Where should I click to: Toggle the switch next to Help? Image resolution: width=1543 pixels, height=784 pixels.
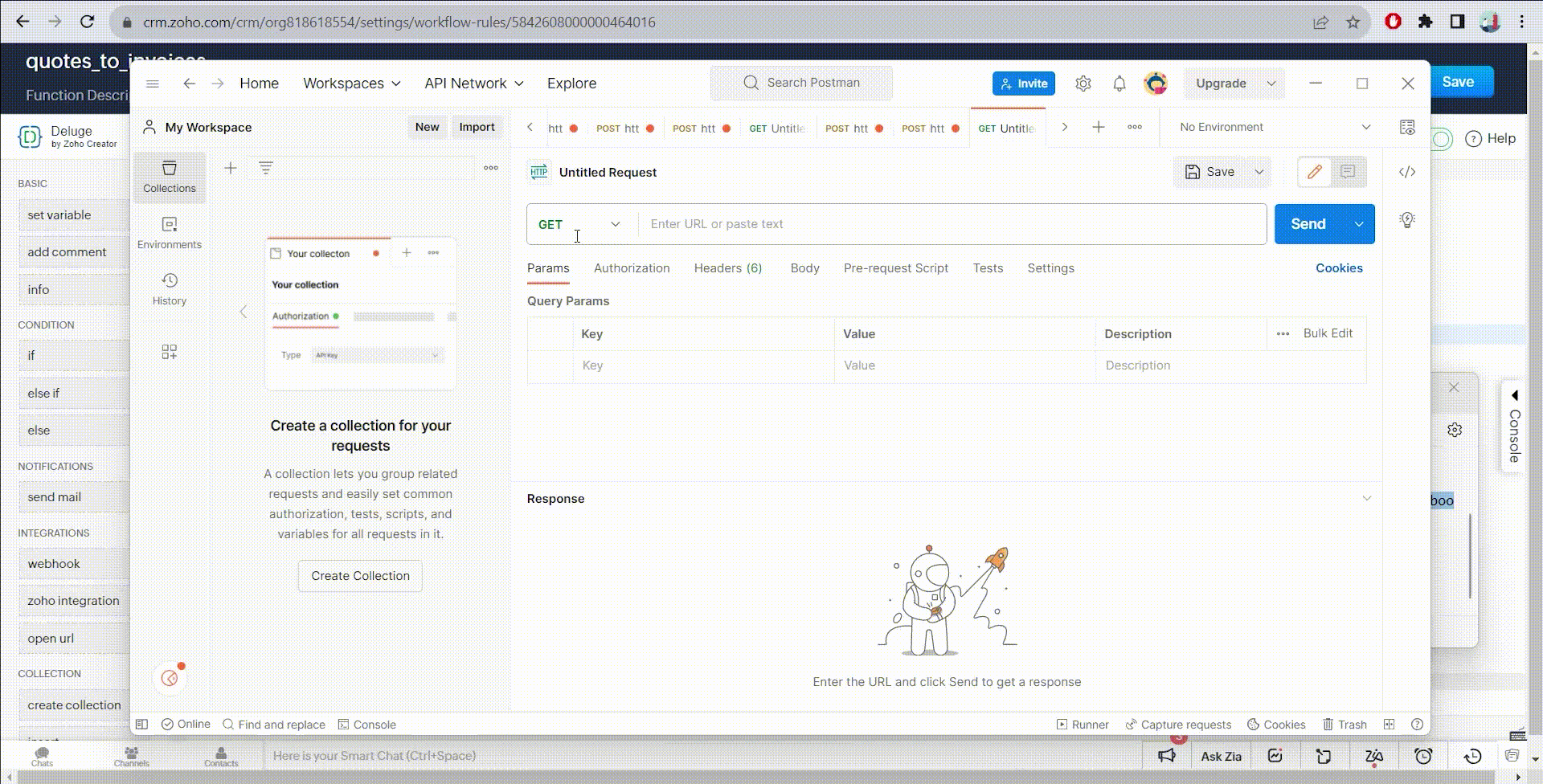[1442, 139]
